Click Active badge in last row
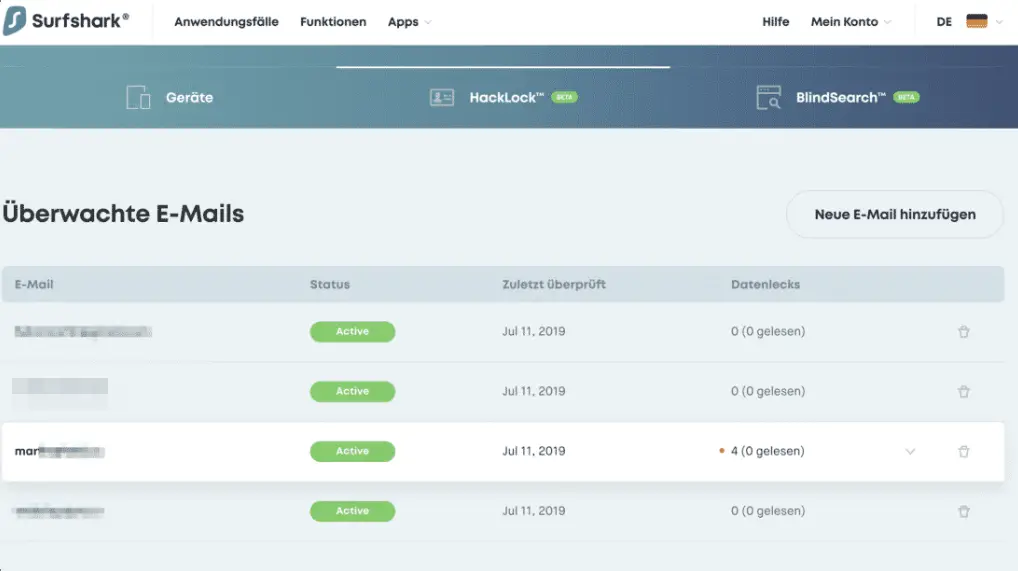Image resolution: width=1018 pixels, height=571 pixels. click(x=353, y=511)
